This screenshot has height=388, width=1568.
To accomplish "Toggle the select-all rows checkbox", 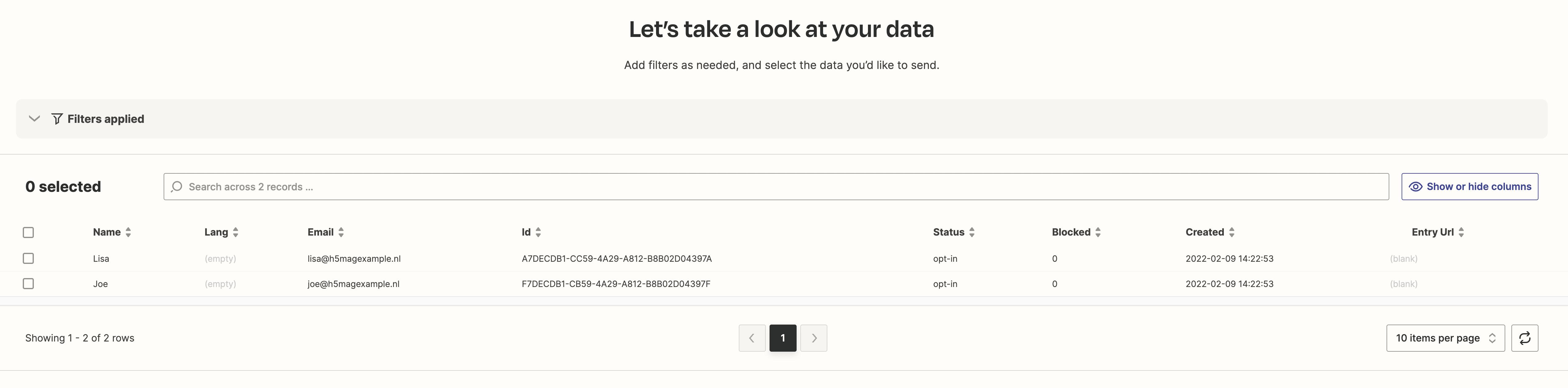I will (x=28, y=232).
